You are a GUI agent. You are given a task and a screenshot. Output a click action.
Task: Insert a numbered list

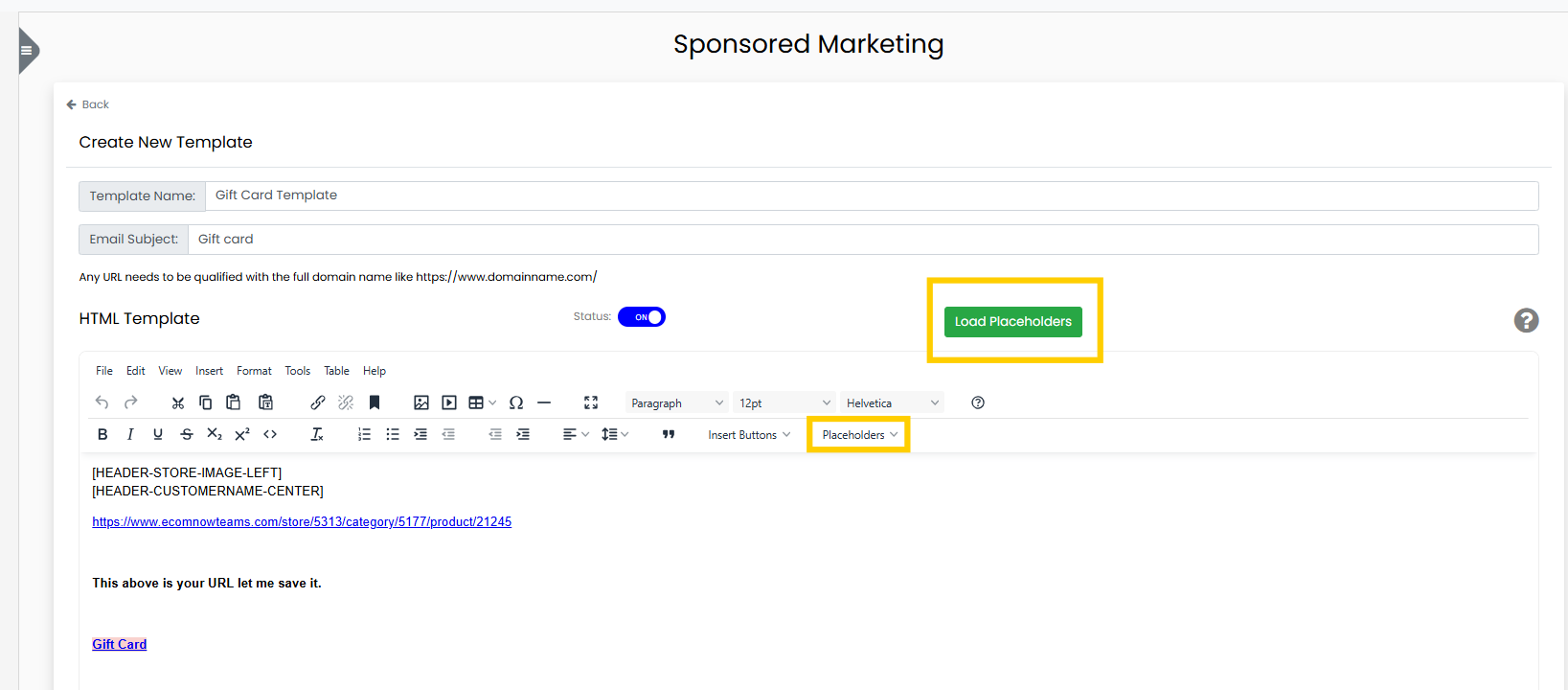[364, 434]
